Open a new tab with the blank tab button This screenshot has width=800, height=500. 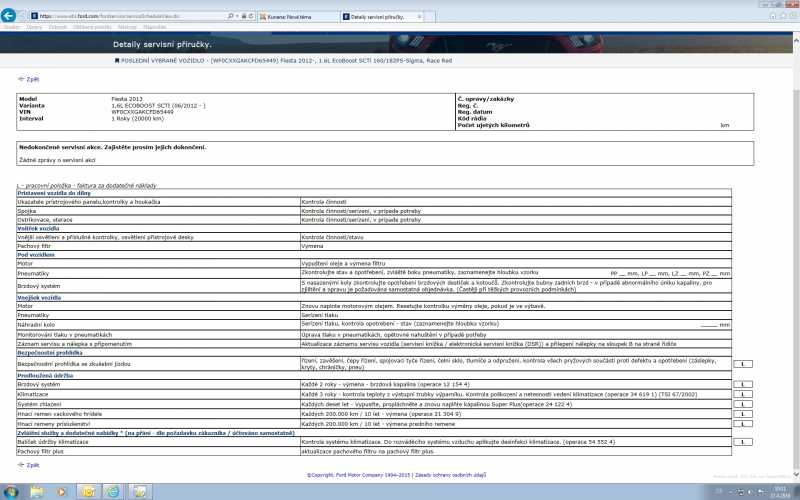pos(430,17)
